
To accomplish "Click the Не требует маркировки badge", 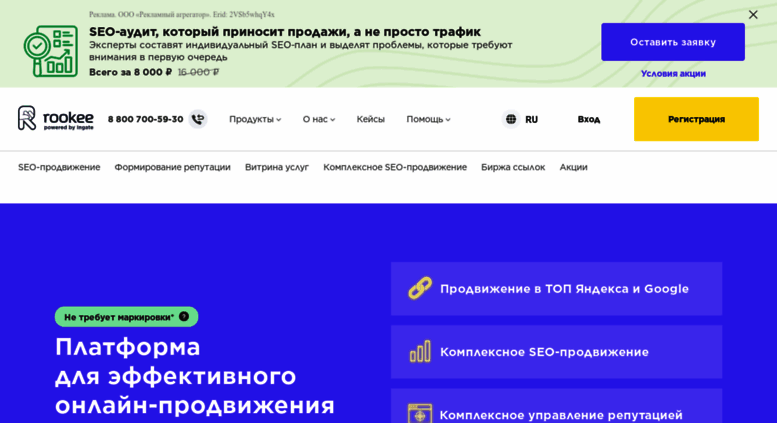I will [126, 317].
